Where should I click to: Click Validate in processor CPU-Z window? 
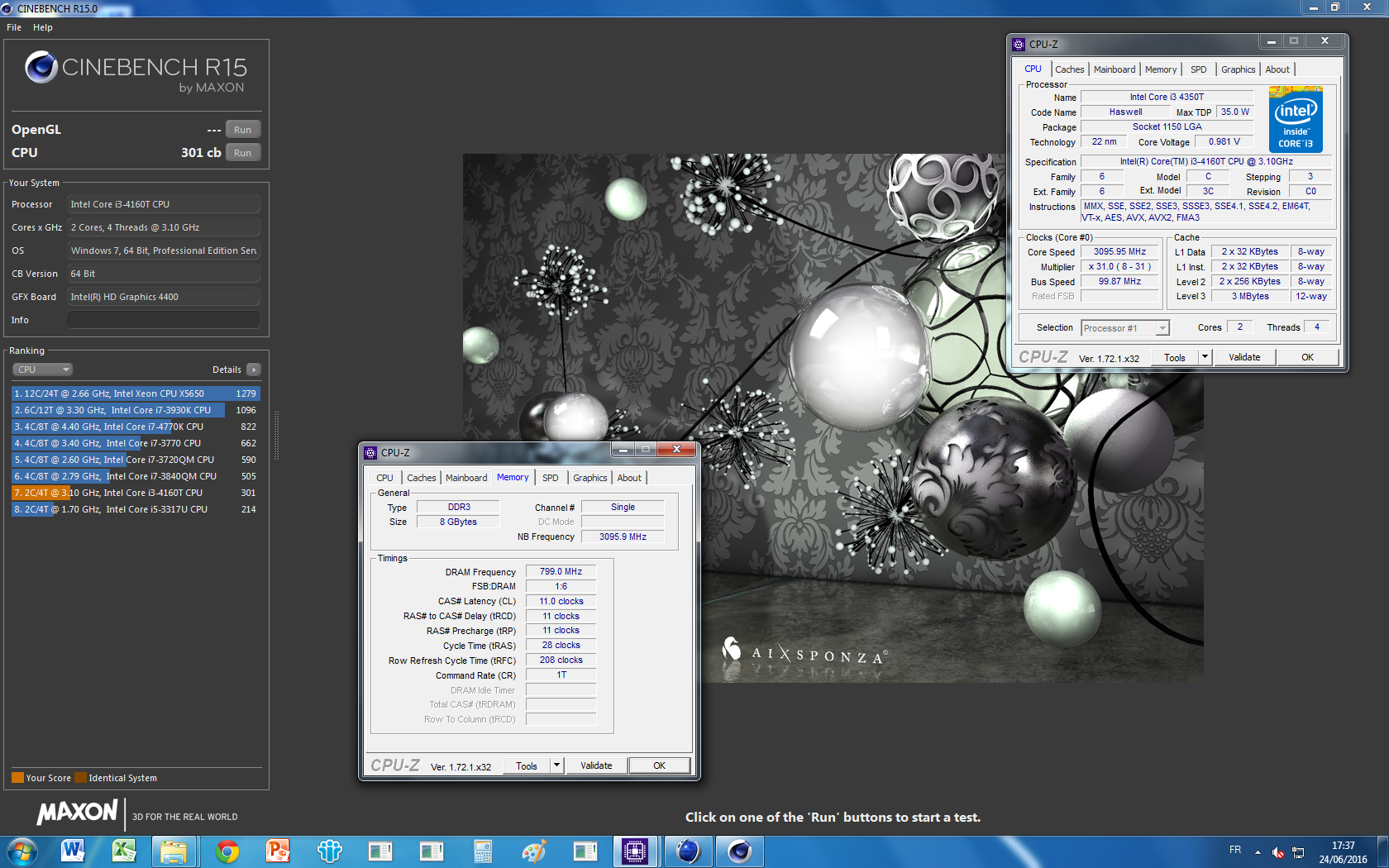[1244, 357]
